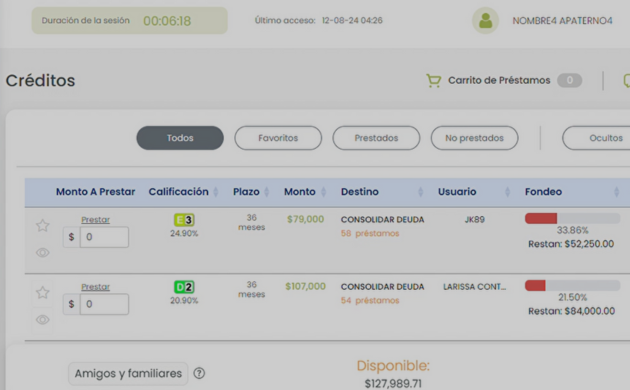Click the dollar sign in JK89 row
This screenshot has height=390, width=630.
click(x=72, y=237)
